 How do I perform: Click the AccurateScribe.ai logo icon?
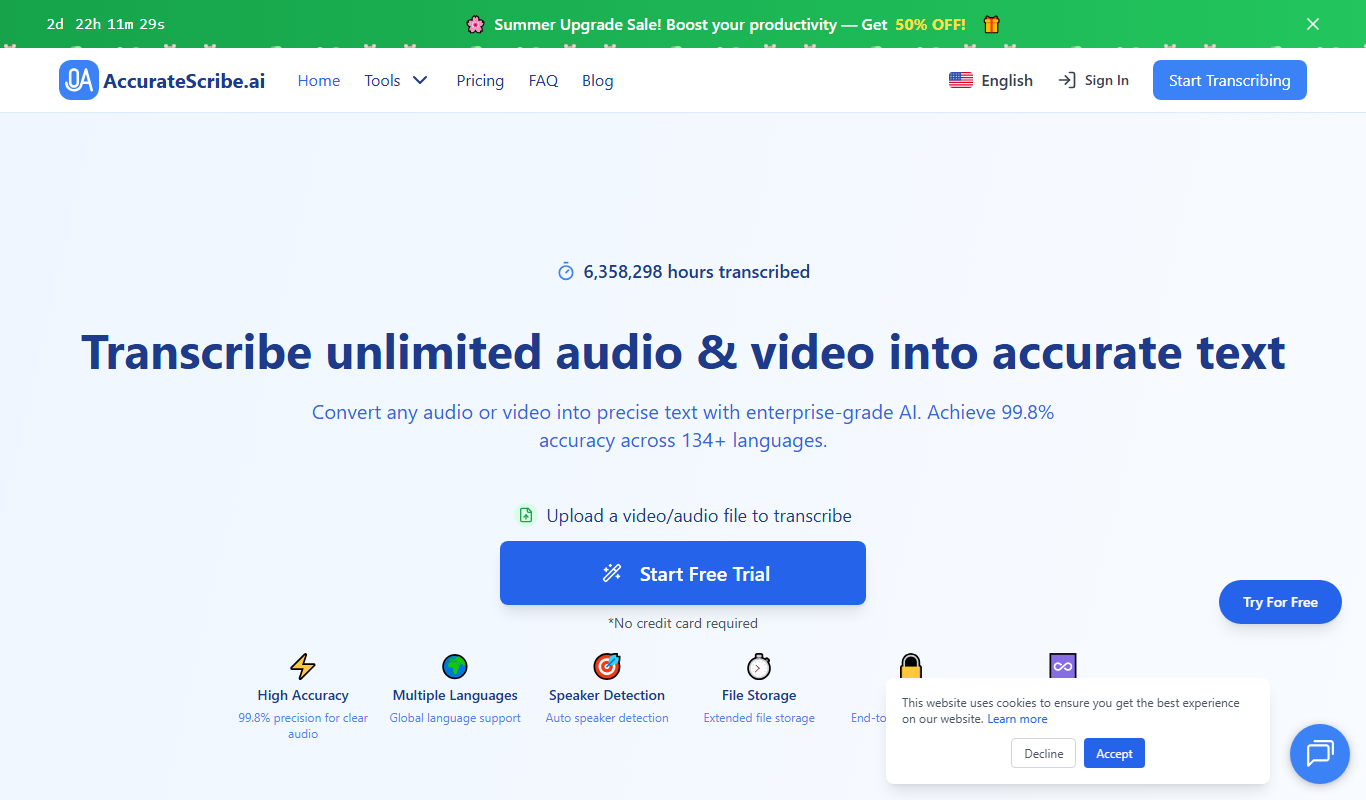coord(78,80)
